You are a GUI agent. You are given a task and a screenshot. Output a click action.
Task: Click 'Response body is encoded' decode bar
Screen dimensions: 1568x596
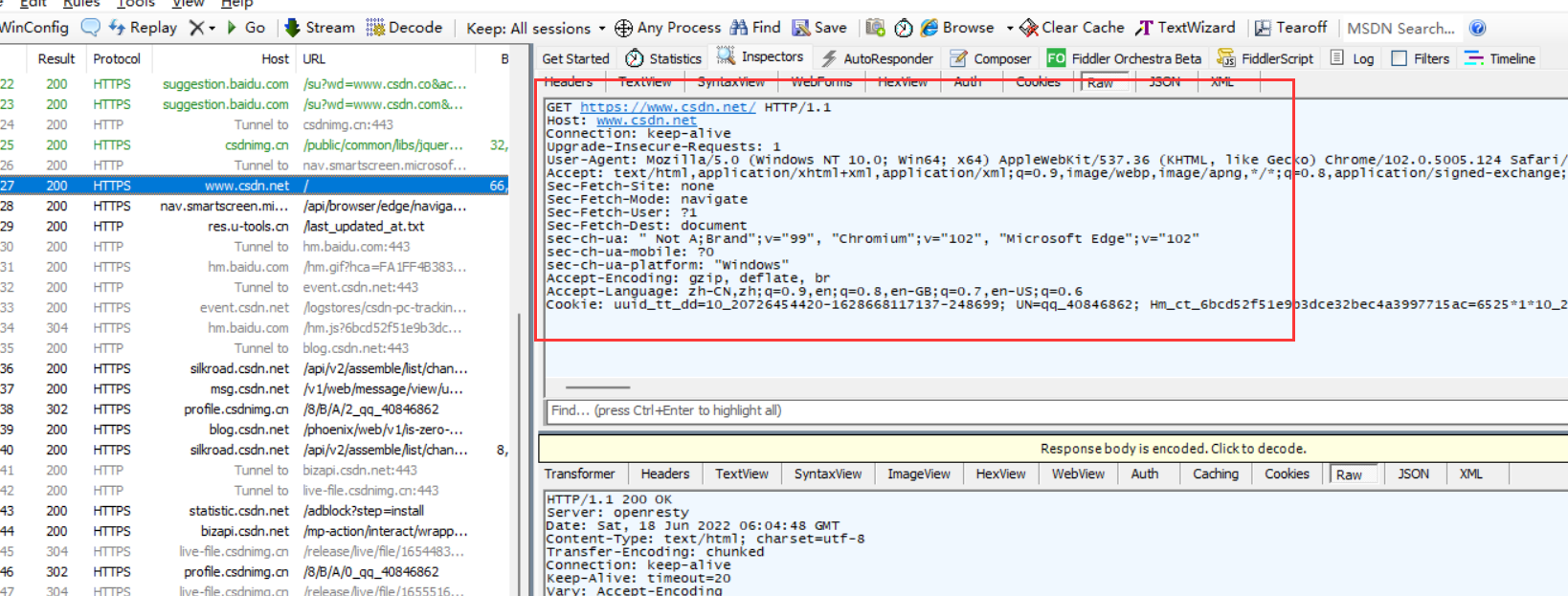click(x=1053, y=448)
